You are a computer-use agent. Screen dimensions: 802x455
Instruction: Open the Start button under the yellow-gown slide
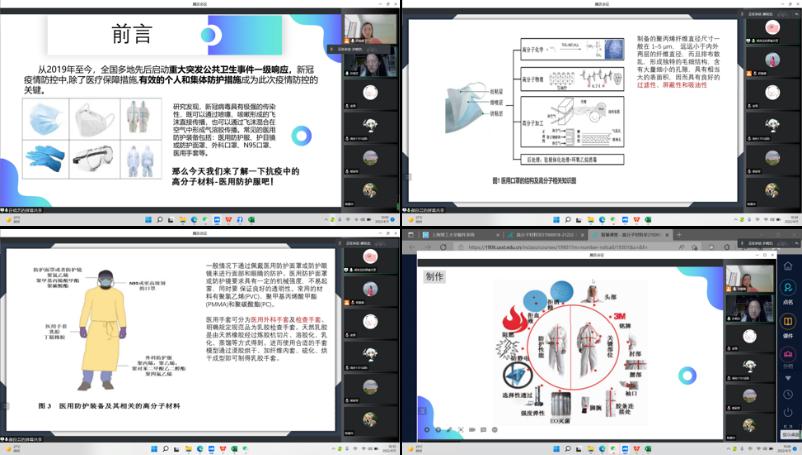[154, 449]
